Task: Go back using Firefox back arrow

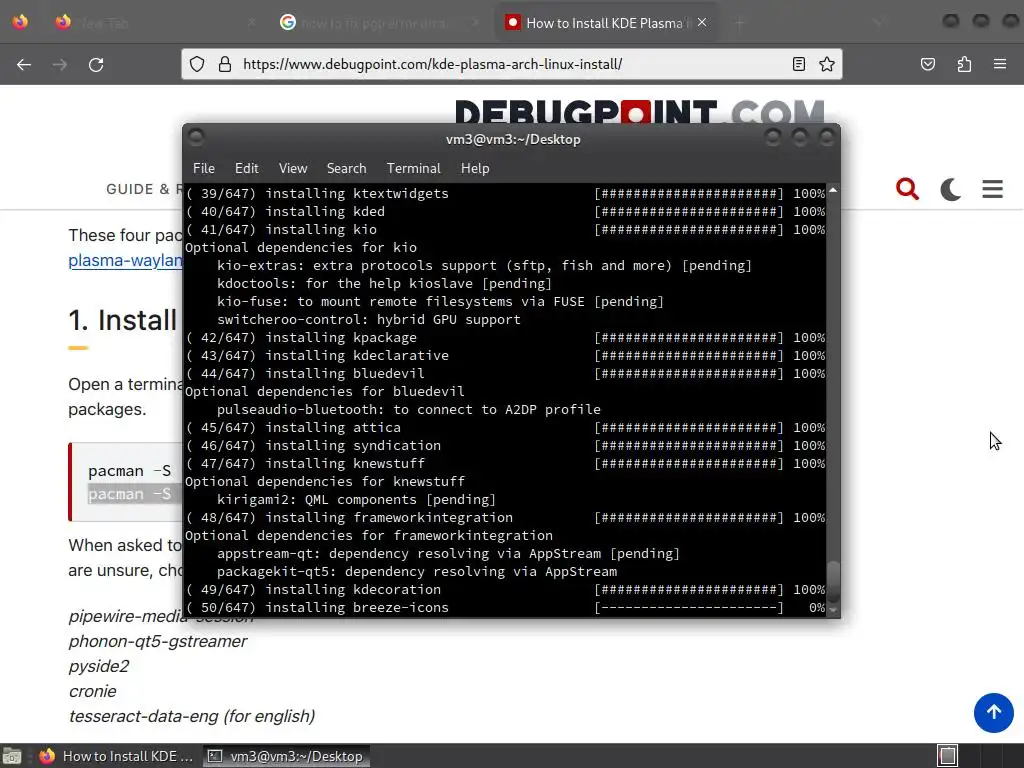Action: [x=24, y=65]
